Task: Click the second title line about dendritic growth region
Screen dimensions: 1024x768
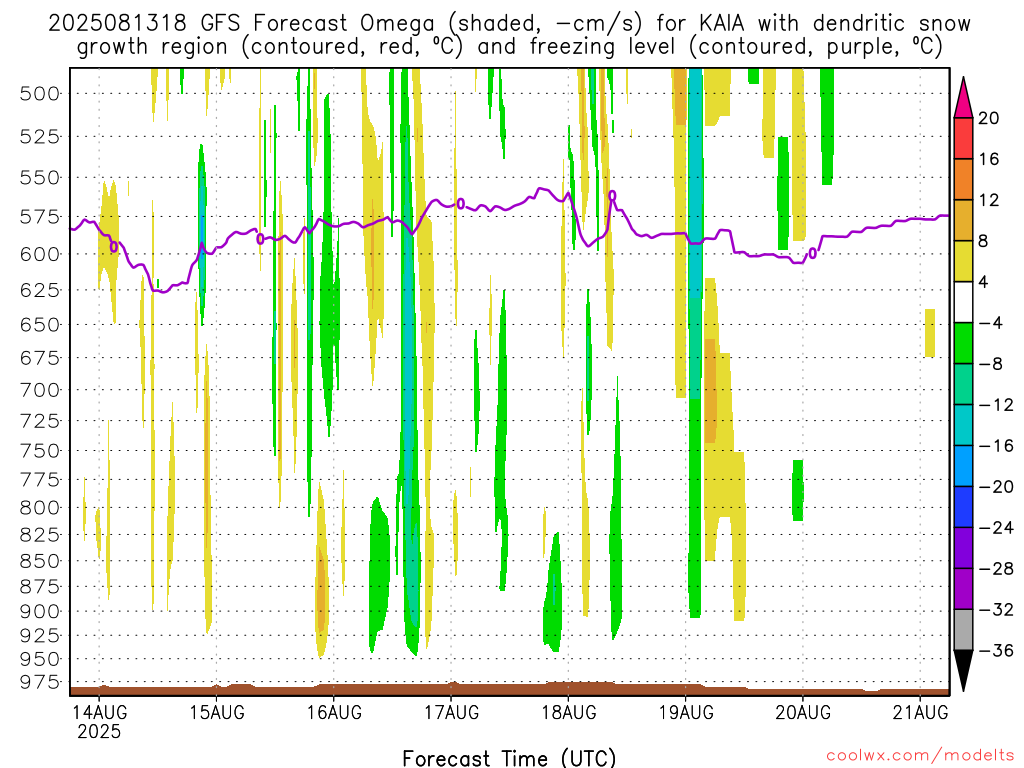Action: coord(509,48)
